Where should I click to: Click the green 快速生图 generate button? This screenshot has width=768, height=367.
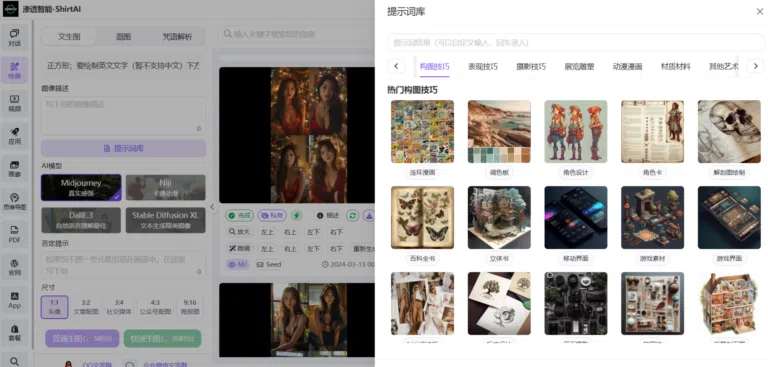tap(163, 338)
